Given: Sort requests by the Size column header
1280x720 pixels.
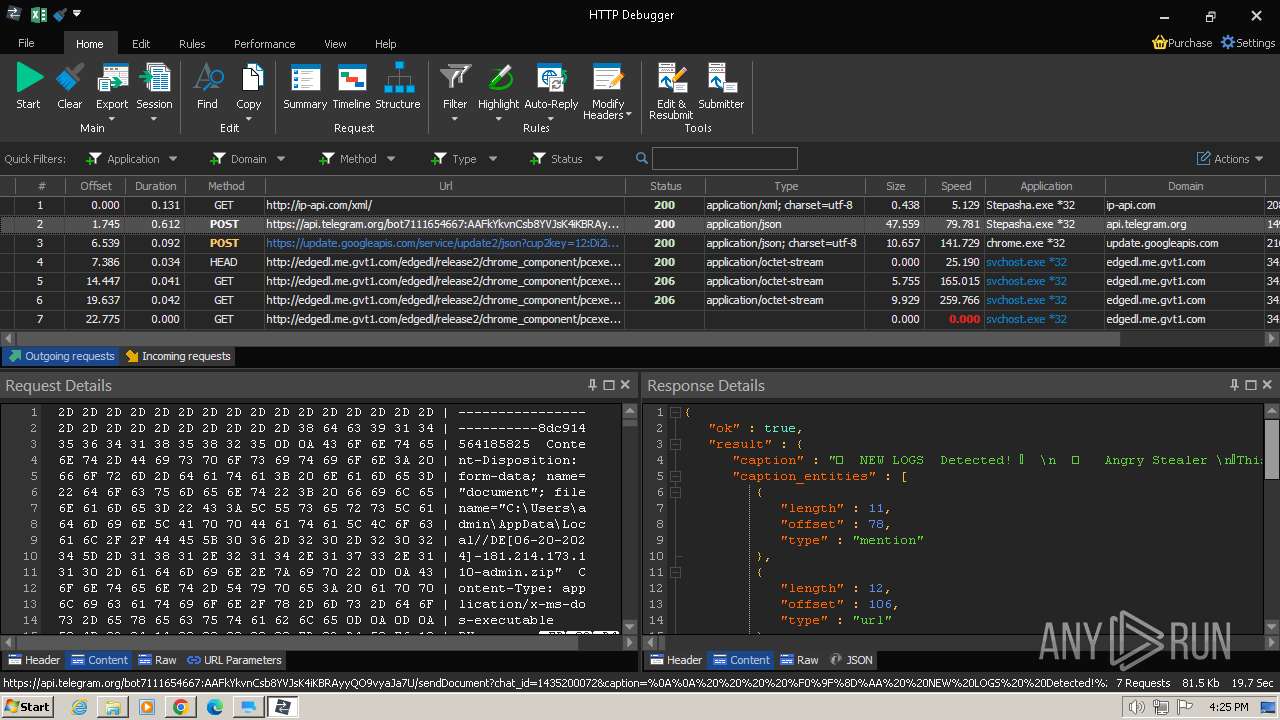Looking at the screenshot, I should (x=895, y=186).
